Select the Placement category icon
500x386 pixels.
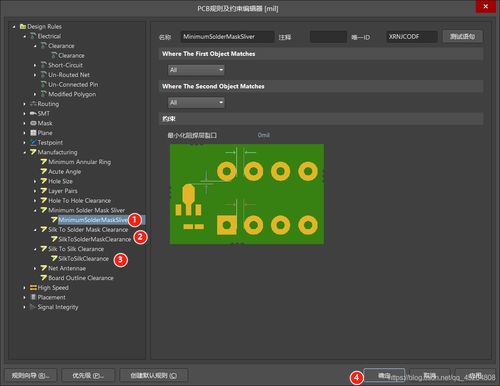[33, 297]
